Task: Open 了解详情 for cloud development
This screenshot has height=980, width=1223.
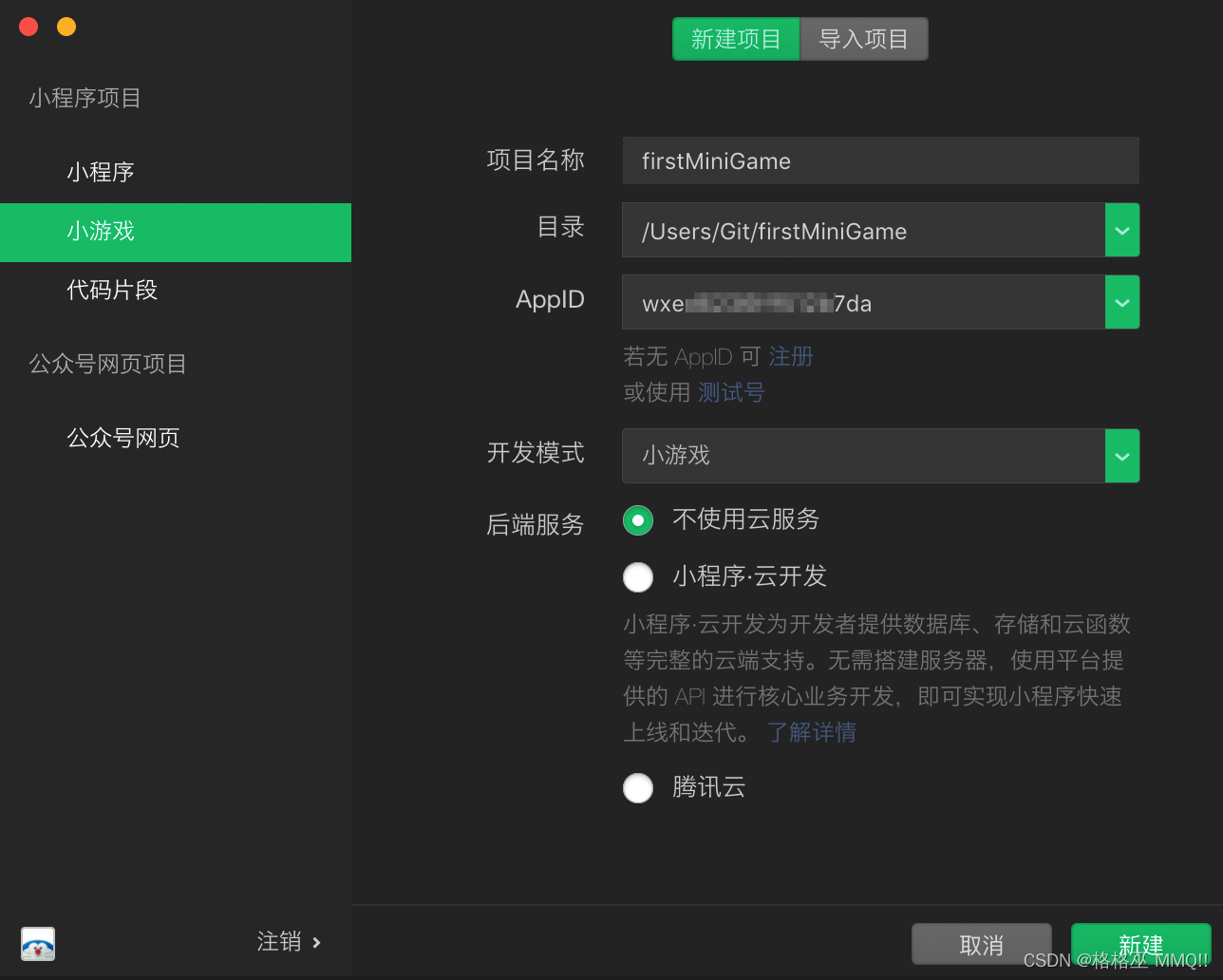Action: pyautogui.click(x=812, y=732)
